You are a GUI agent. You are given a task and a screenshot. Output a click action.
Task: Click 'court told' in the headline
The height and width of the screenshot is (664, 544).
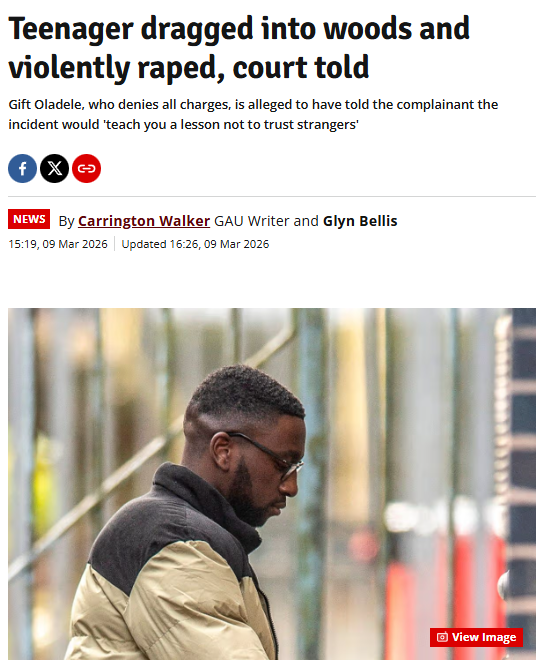301,68
